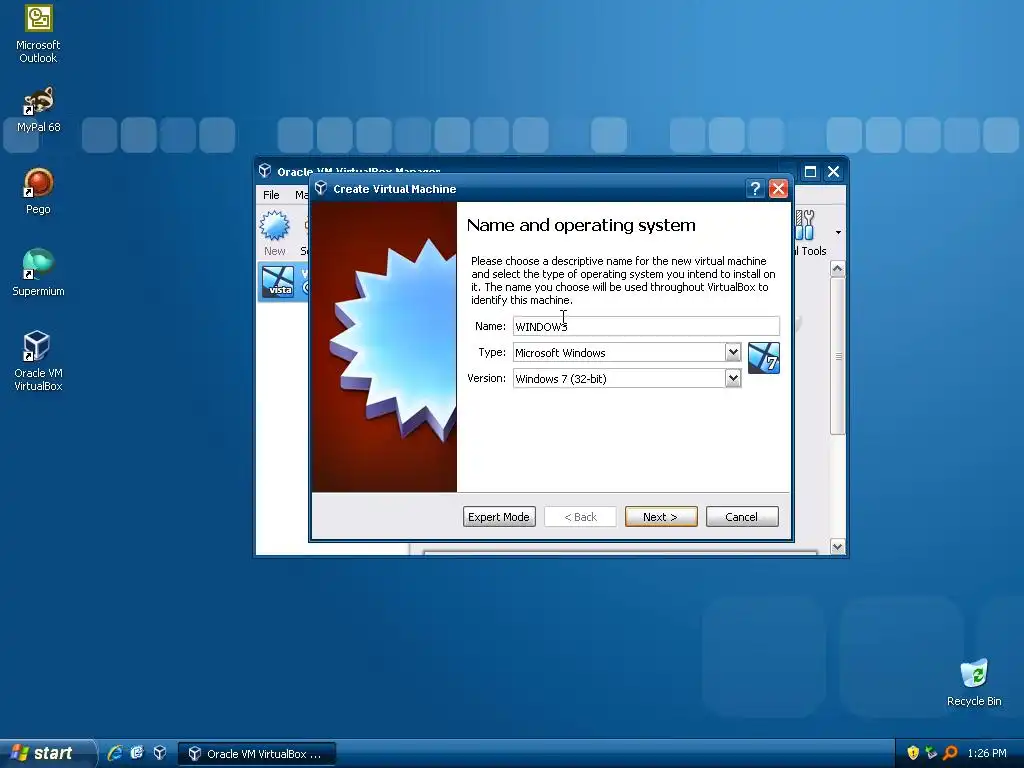Open the Type dropdown Microsoft Windows
This screenshot has height=768, width=1024.
click(x=627, y=353)
